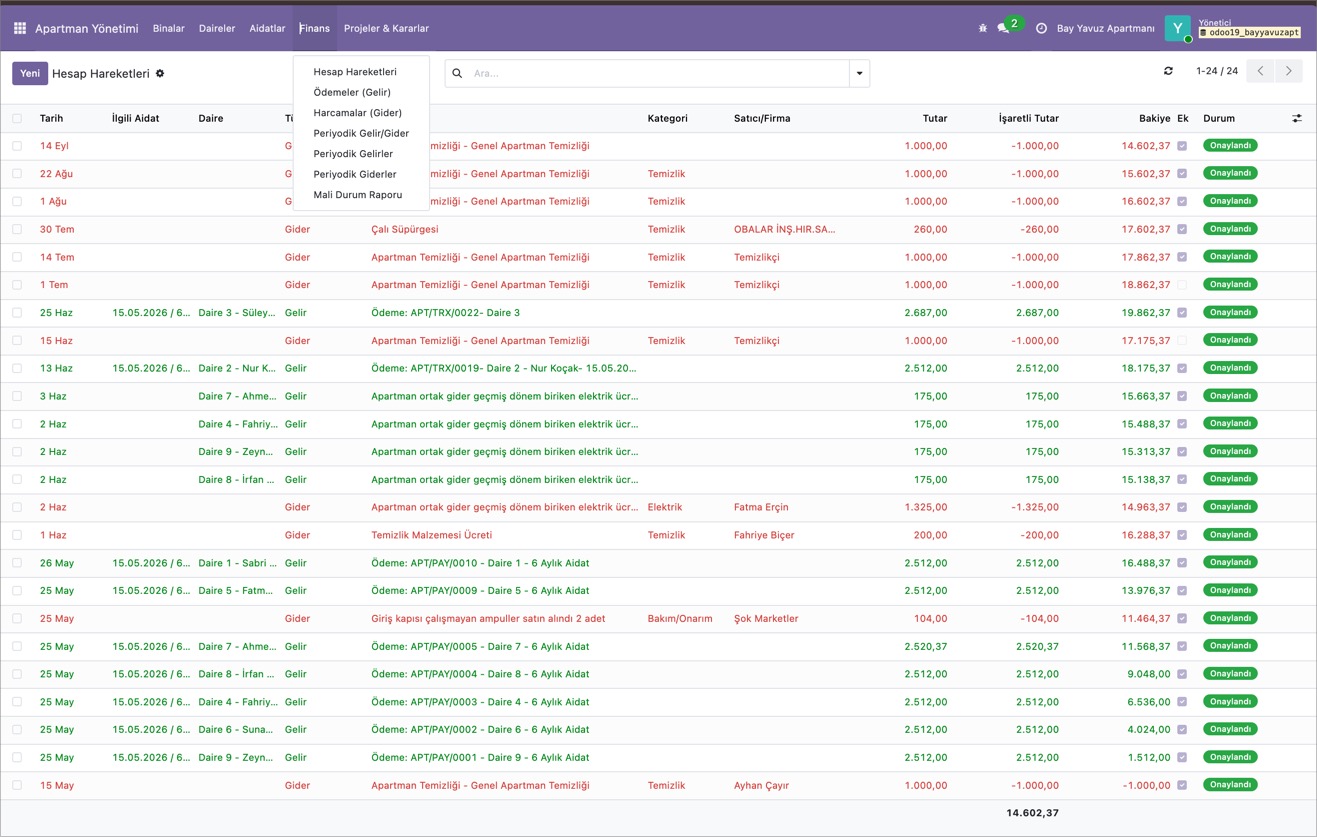Toggle Ek checkbox in 1 Tem row
1317x837 pixels.
[1182, 285]
